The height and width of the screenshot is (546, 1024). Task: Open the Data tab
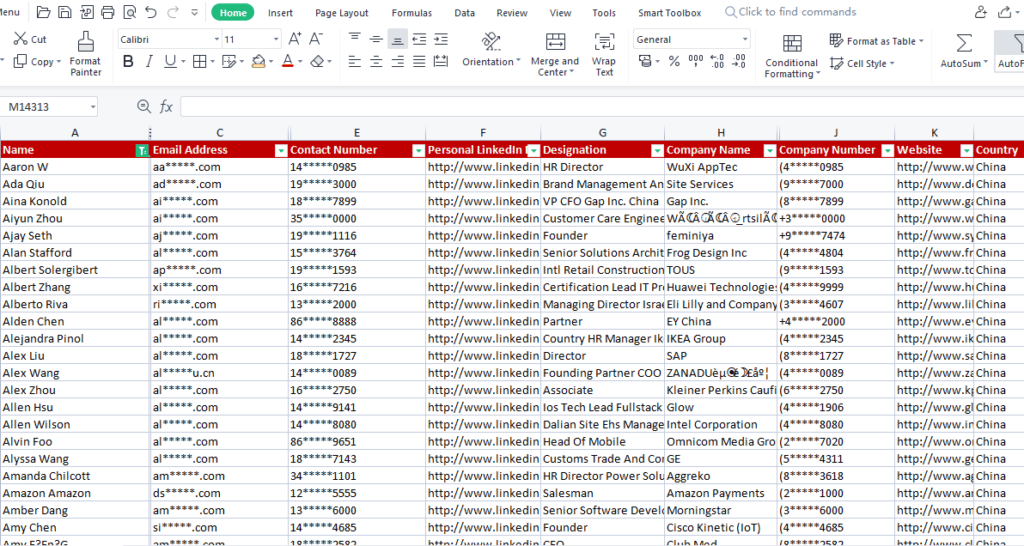click(x=464, y=12)
